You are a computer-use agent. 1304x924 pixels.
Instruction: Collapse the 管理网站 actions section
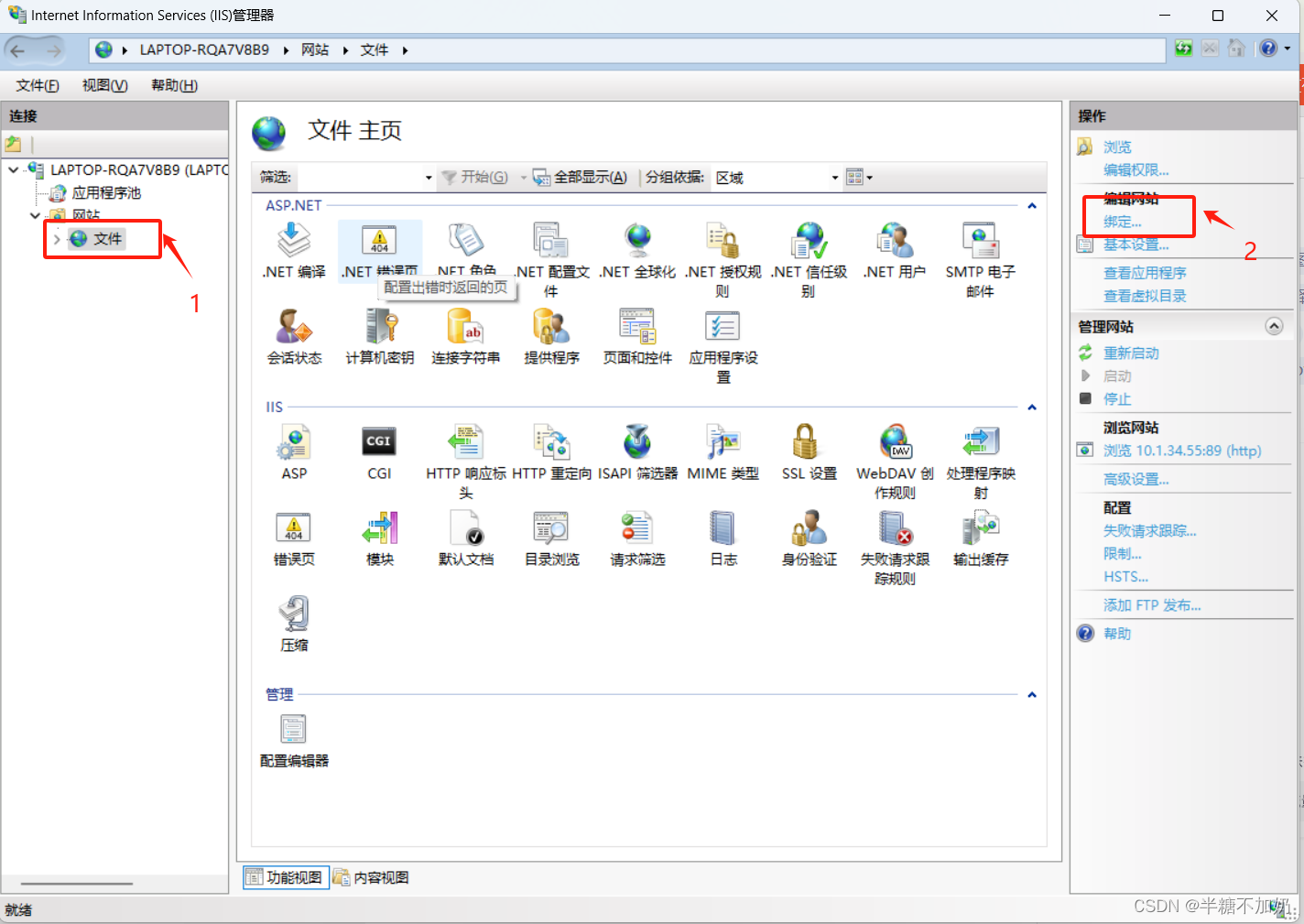1274,326
